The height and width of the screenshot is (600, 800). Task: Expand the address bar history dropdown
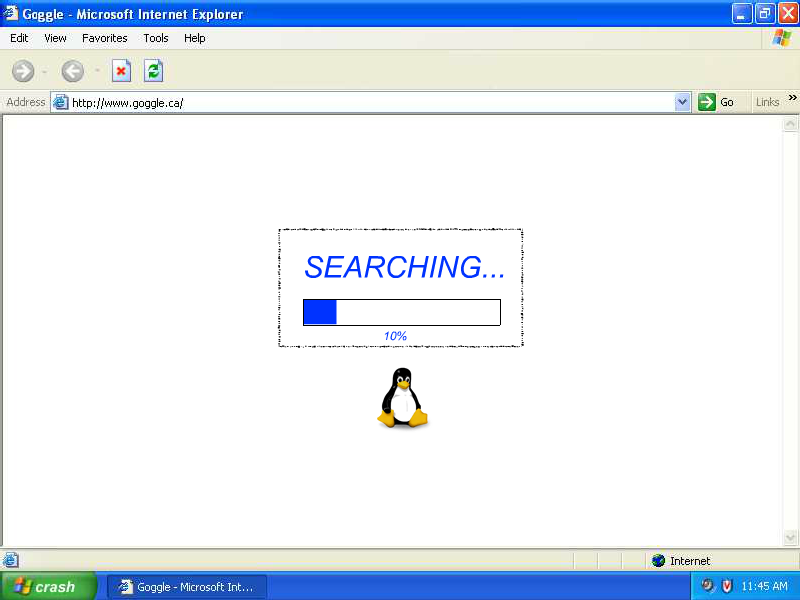pyautogui.click(x=682, y=102)
